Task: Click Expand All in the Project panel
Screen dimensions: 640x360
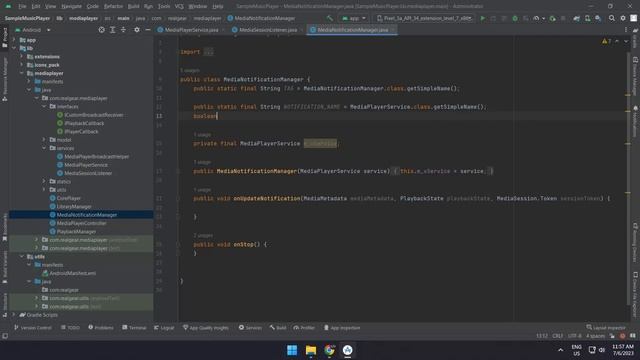Action: point(112,30)
